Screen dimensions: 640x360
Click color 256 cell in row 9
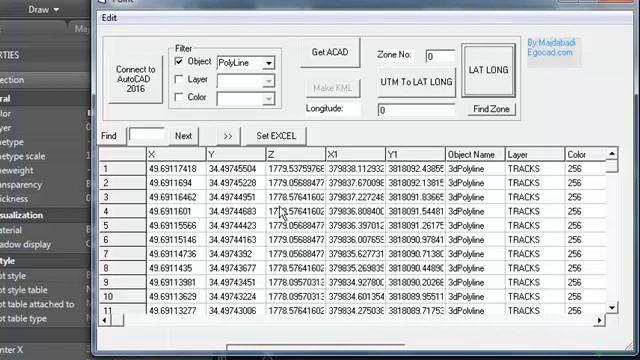pyautogui.click(x=585, y=282)
